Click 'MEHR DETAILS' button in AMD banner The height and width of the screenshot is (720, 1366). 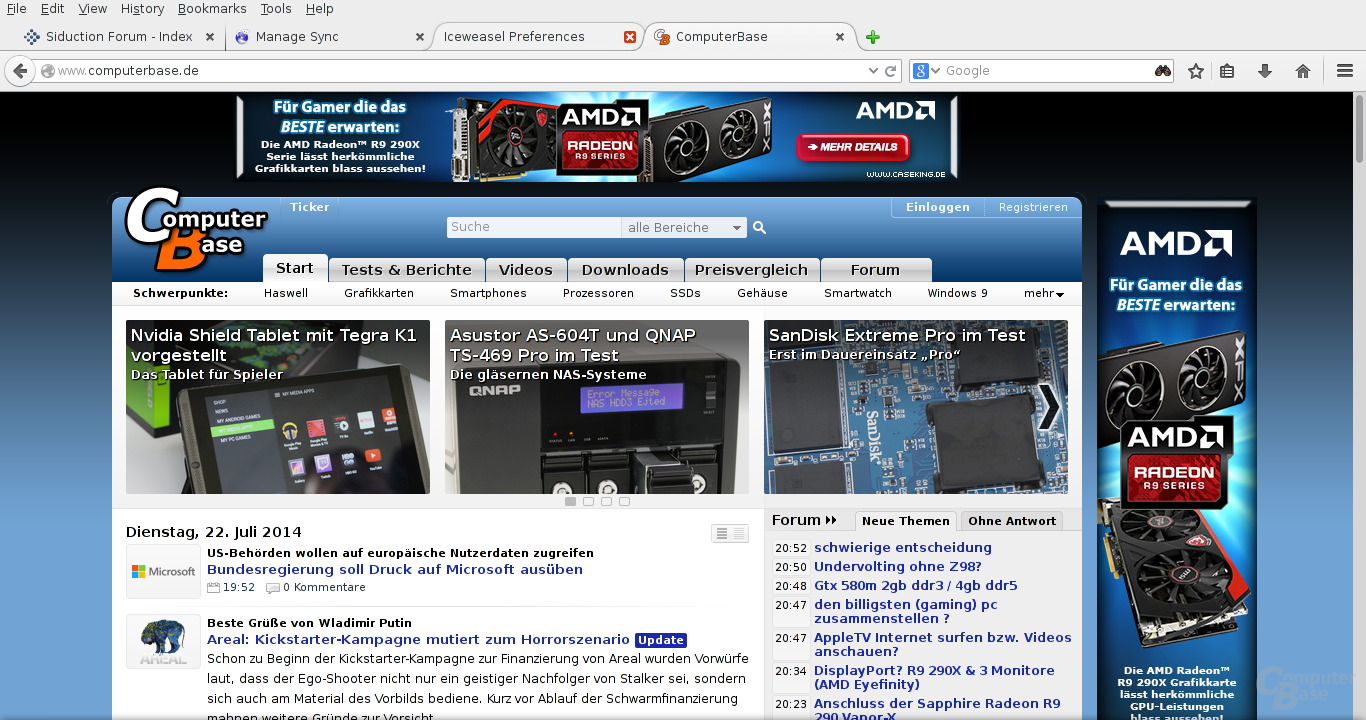pyautogui.click(x=853, y=147)
